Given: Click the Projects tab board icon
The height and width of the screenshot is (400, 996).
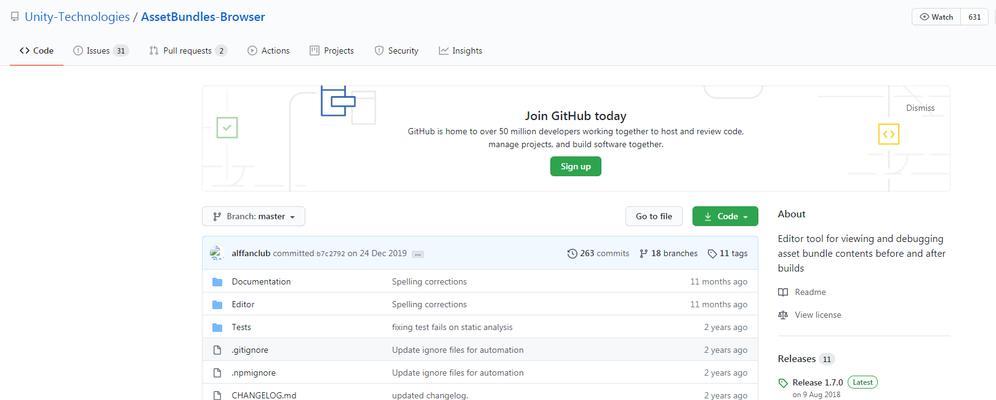Looking at the screenshot, I should tap(314, 51).
